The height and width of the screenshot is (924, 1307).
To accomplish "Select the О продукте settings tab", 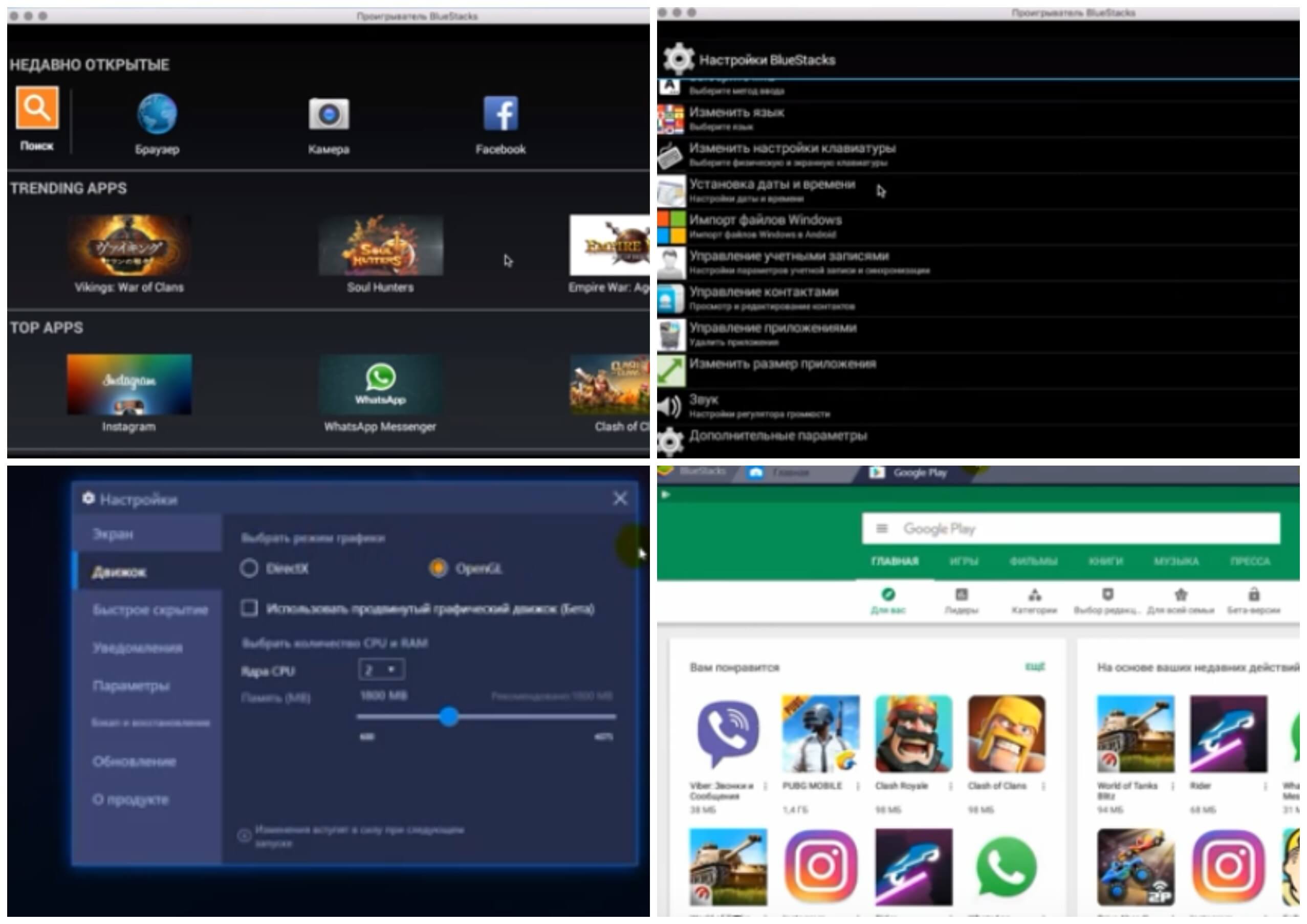I will pos(147,799).
